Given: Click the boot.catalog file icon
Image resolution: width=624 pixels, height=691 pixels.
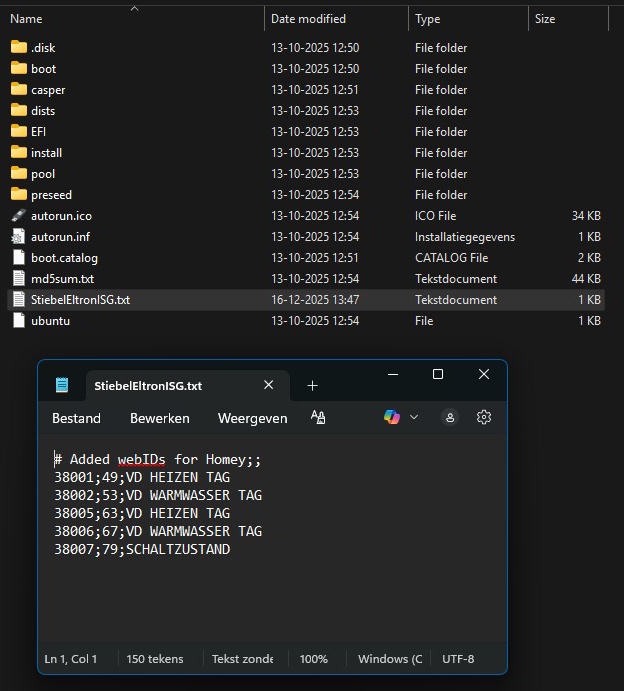Looking at the screenshot, I should pyautogui.click(x=19, y=258).
